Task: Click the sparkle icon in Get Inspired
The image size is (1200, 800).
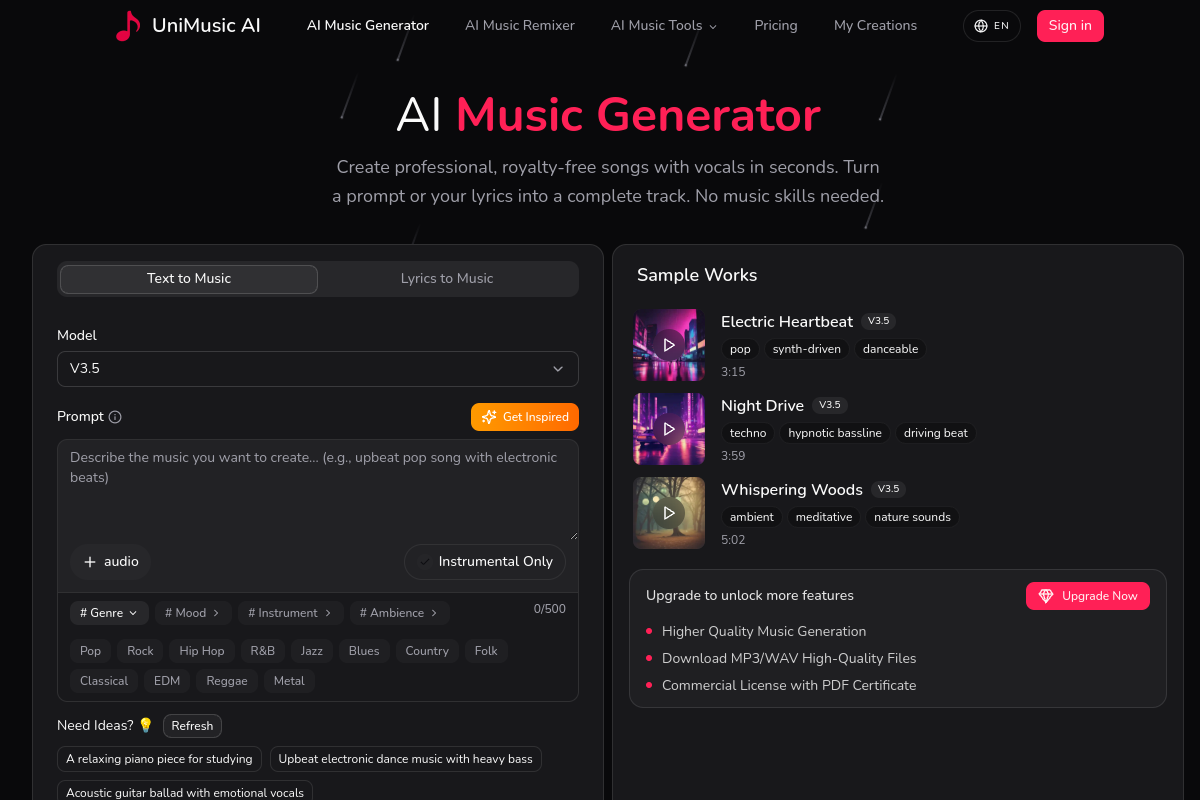Action: 489,417
